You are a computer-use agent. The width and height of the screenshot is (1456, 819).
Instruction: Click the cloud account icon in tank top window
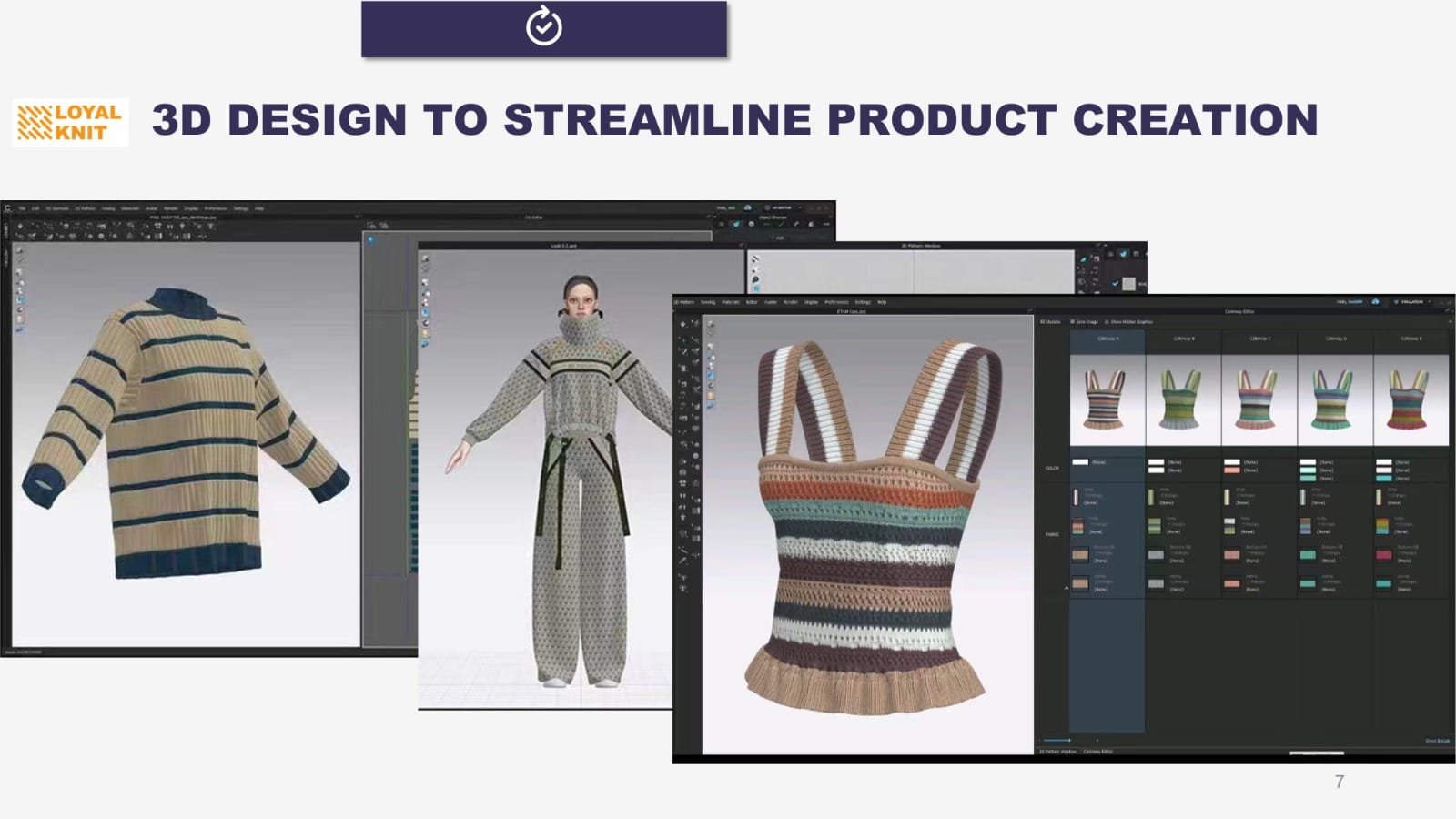pos(1375,302)
